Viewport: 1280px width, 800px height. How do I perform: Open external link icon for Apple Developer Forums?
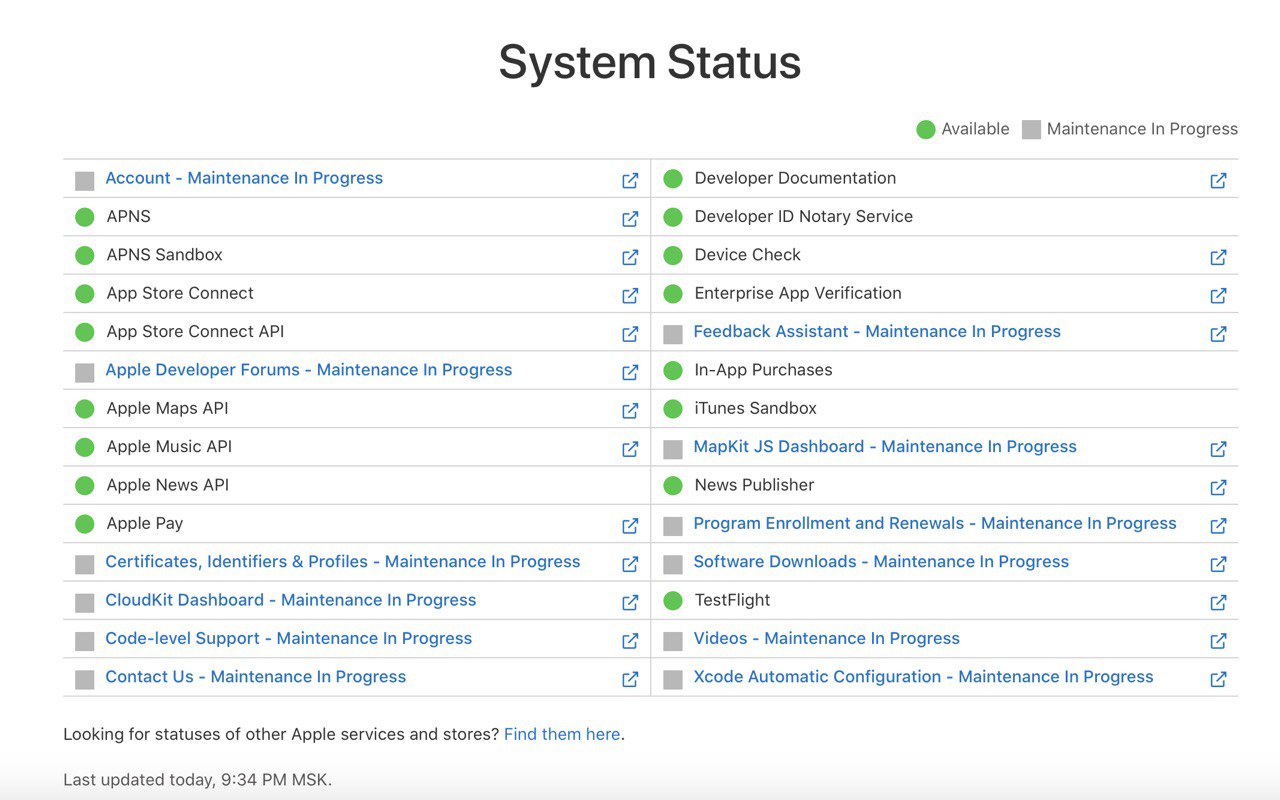pos(630,372)
